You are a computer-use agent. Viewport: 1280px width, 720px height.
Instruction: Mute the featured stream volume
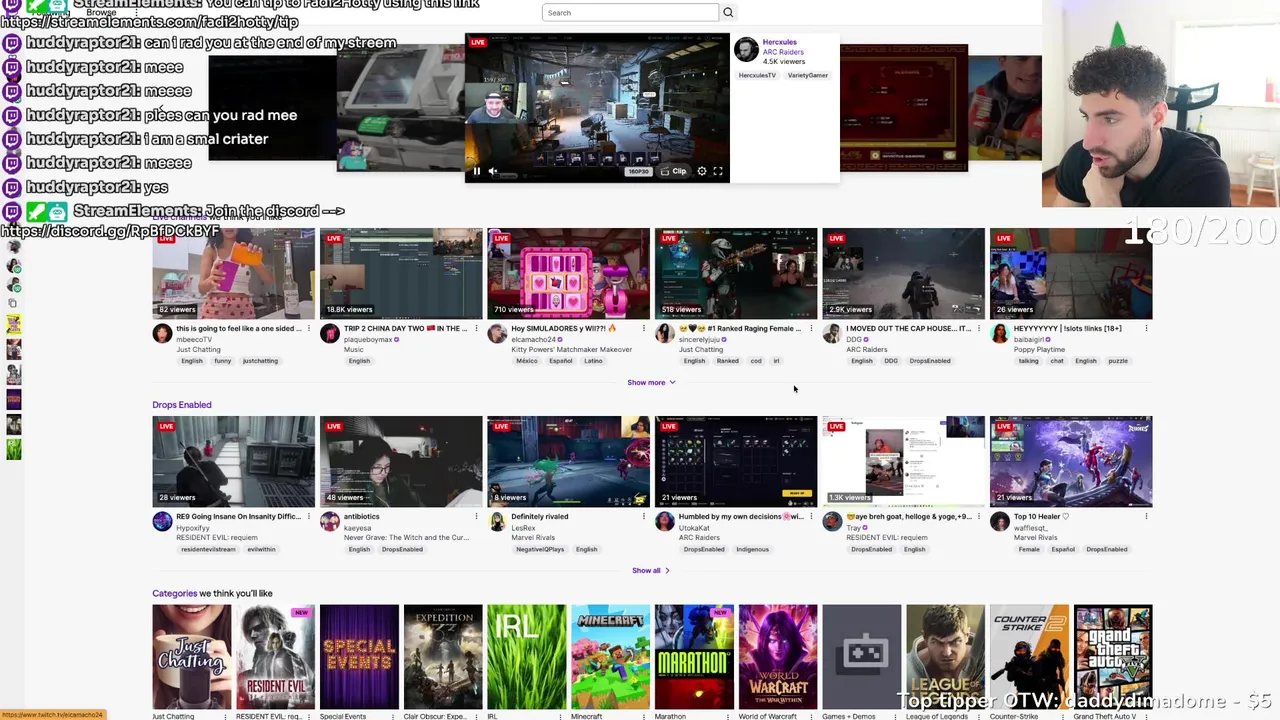click(492, 171)
